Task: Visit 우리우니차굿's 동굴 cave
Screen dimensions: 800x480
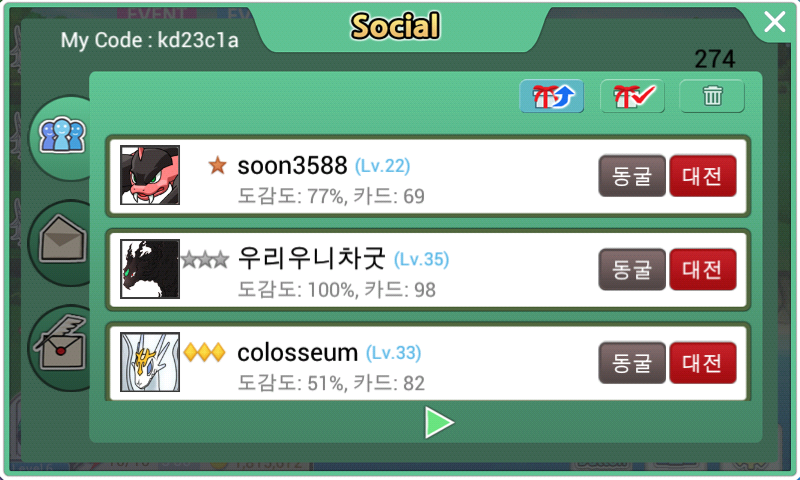Action: point(632,269)
